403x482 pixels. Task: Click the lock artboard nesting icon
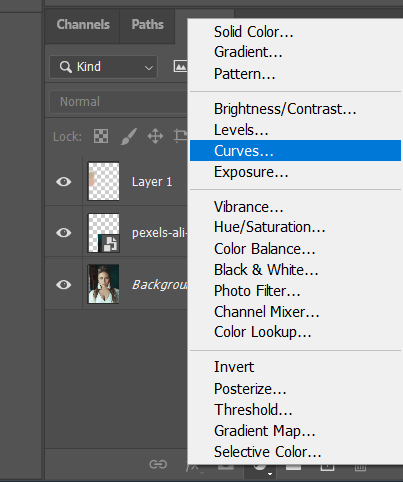click(x=181, y=136)
